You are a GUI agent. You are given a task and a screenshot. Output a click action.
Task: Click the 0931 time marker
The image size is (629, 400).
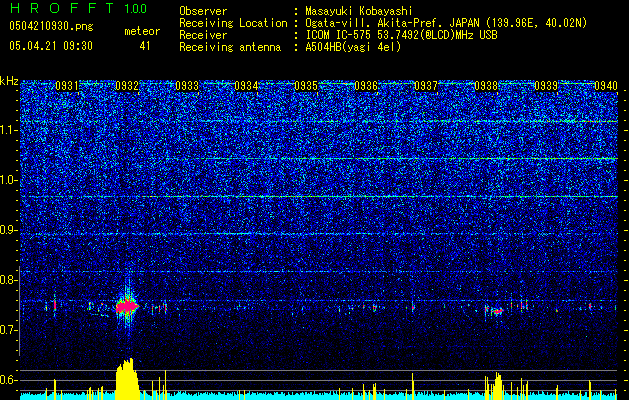67,86
